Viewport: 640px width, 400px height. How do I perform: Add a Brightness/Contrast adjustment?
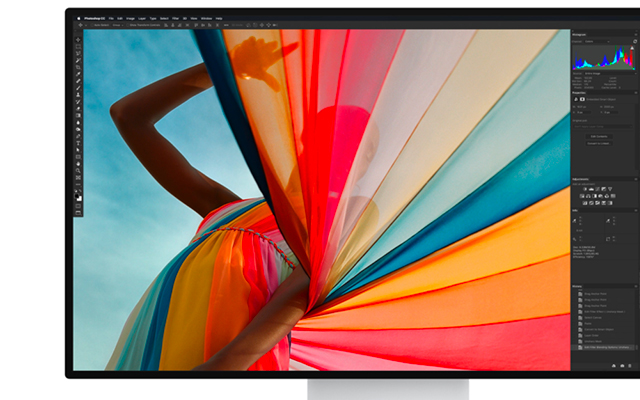point(585,189)
